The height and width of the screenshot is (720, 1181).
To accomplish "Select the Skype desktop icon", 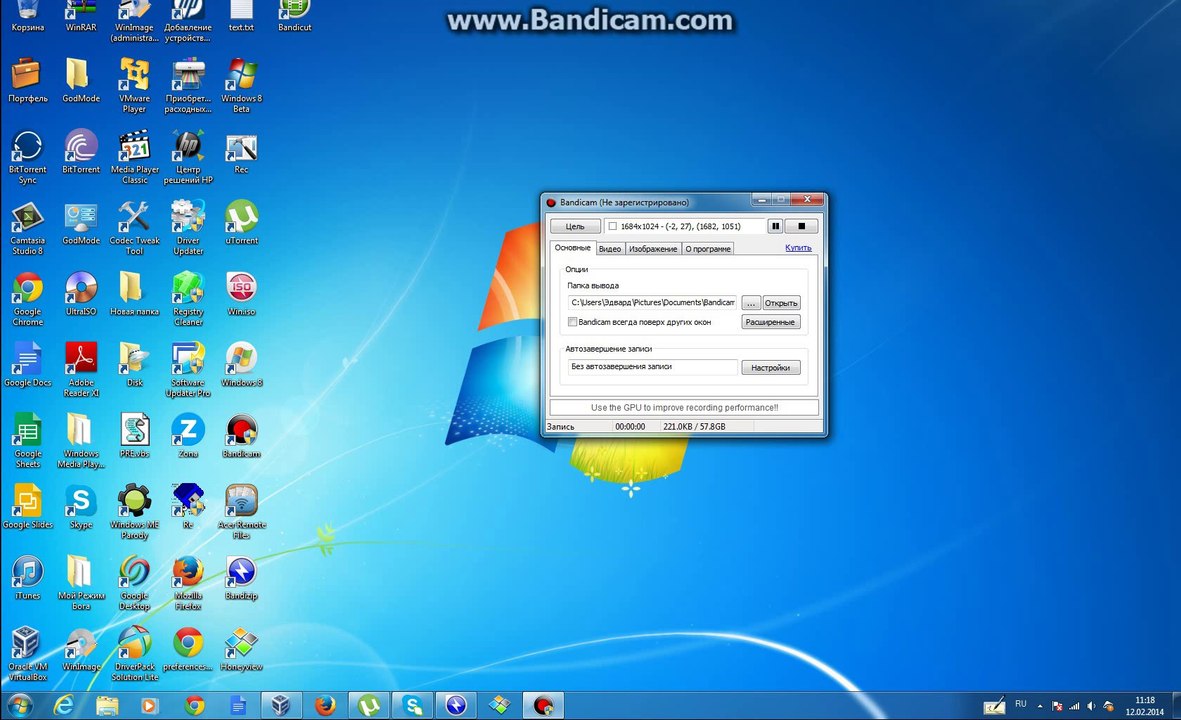I will pyautogui.click(x=81, y=507).
